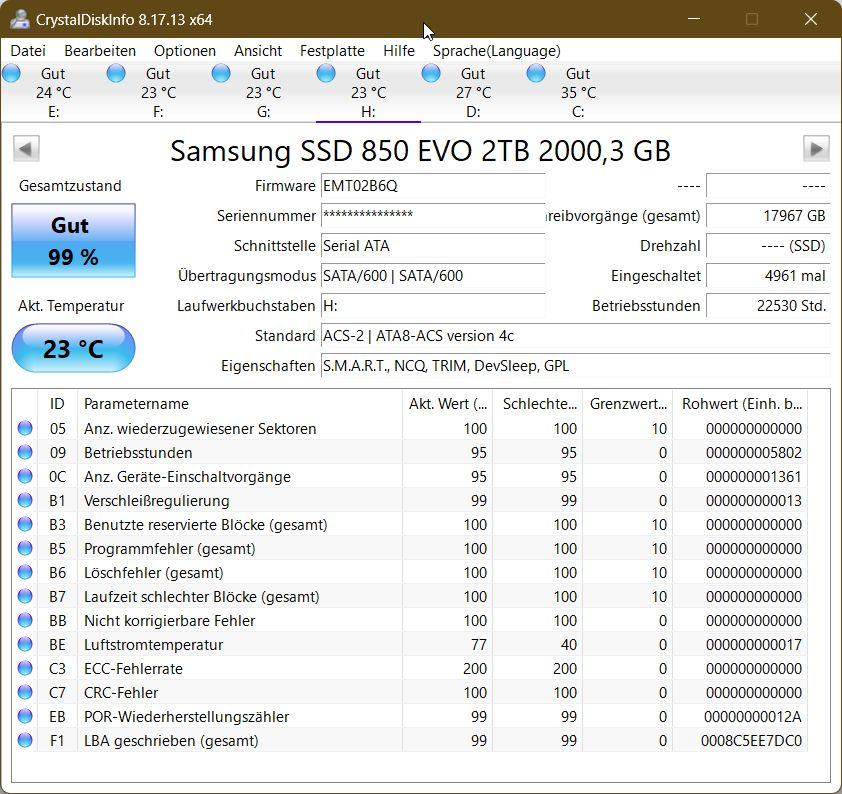The height and width of the screenshot is (794, 842).
Task: Click status orb of ECC-Fehlerrate row
Action: [x=25, y=668]
